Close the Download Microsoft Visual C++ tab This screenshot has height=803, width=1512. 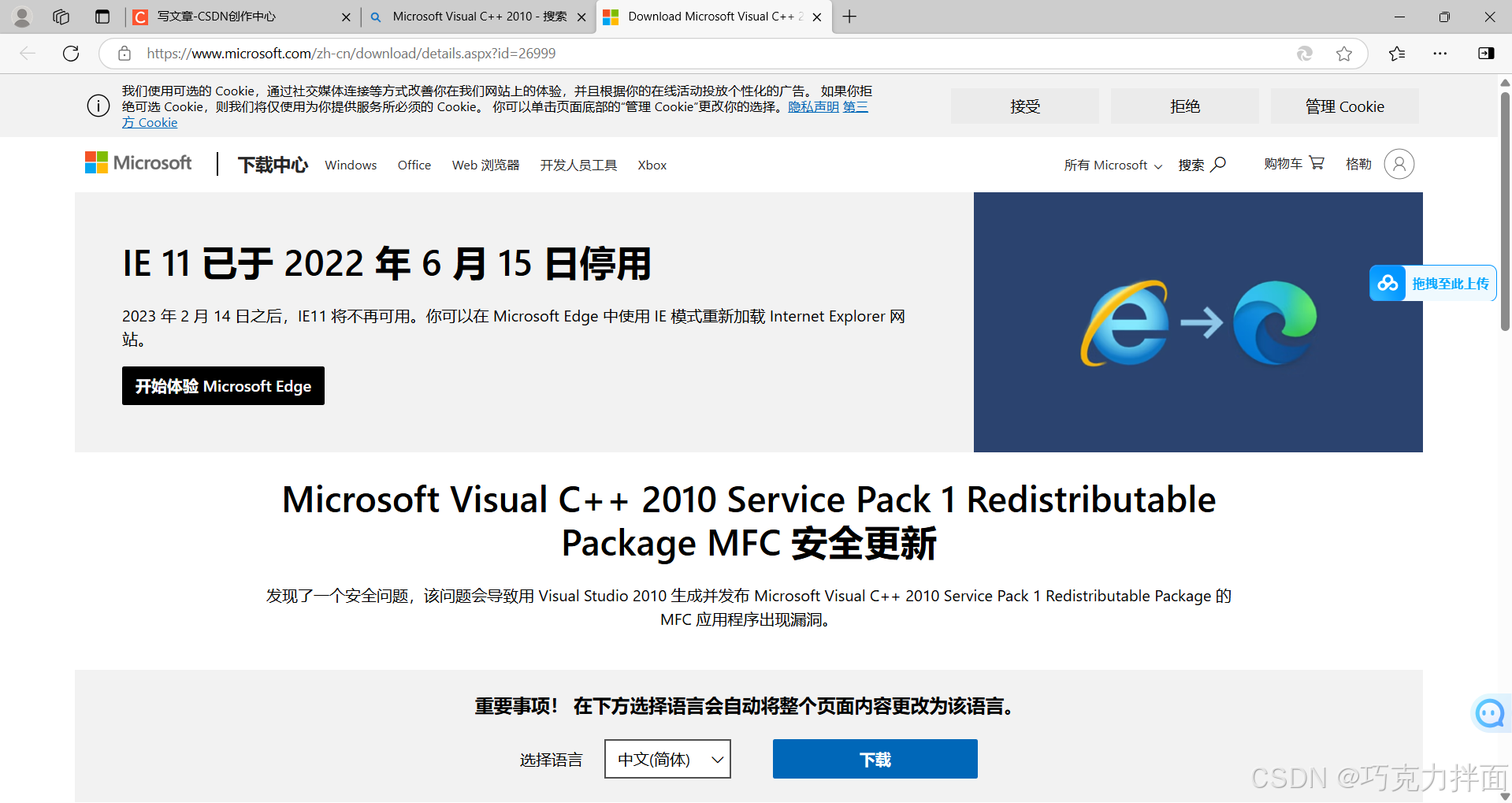817,17
